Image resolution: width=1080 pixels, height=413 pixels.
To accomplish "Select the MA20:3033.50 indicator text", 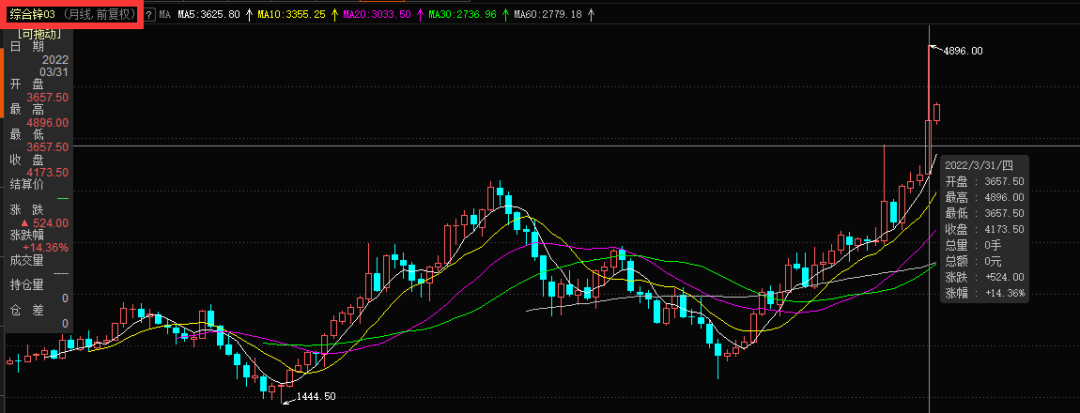I will [x=377, y=15].
